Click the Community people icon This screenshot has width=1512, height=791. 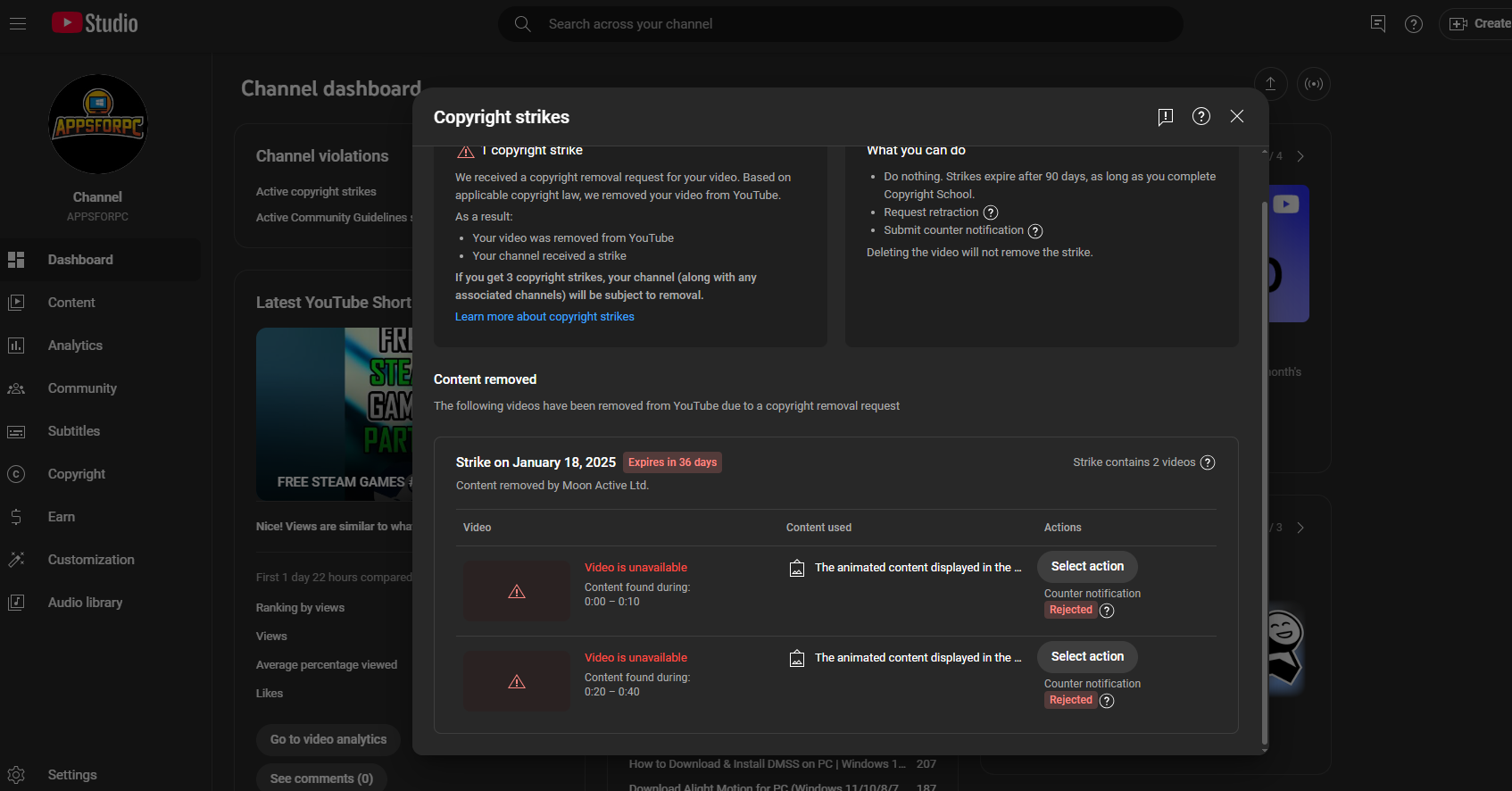(x=16, y=388)
